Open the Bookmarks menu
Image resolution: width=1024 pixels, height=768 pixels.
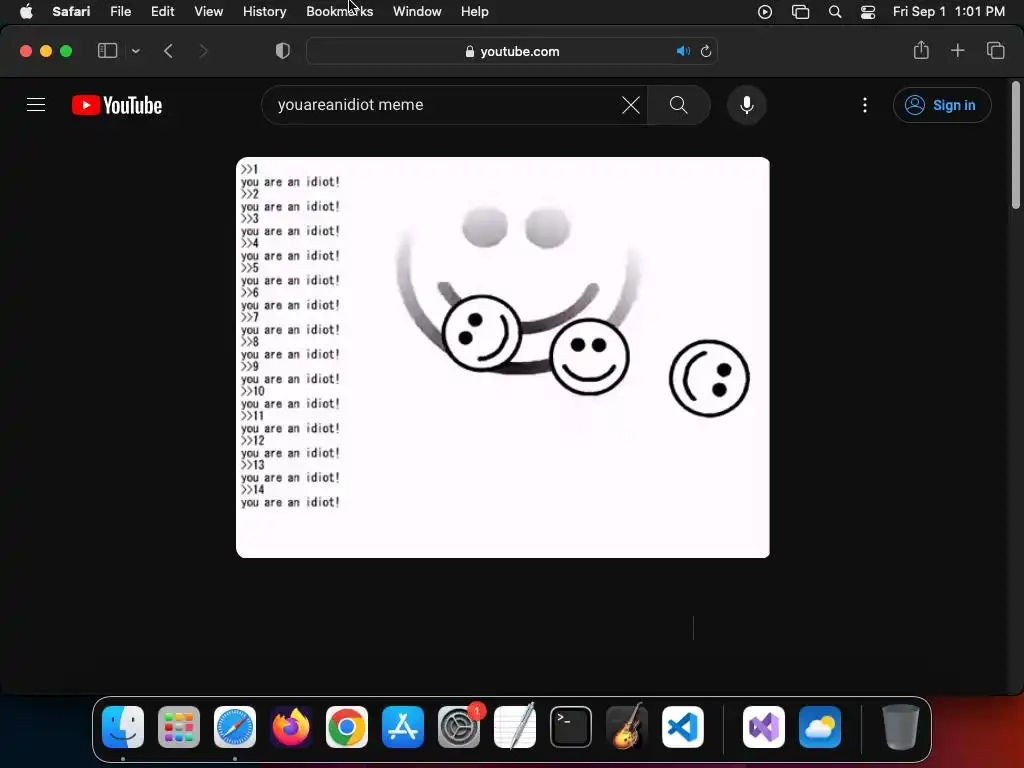[340, 12]
